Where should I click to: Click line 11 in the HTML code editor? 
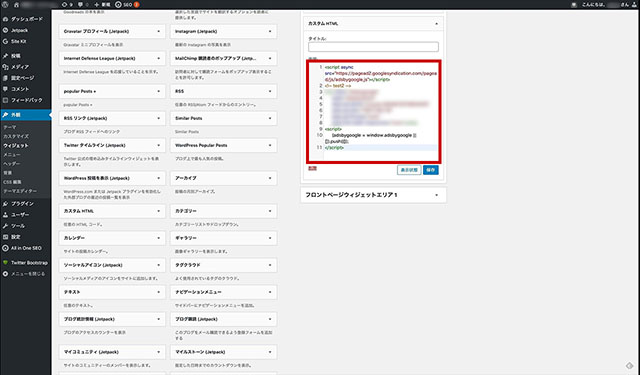pos(380,148)
